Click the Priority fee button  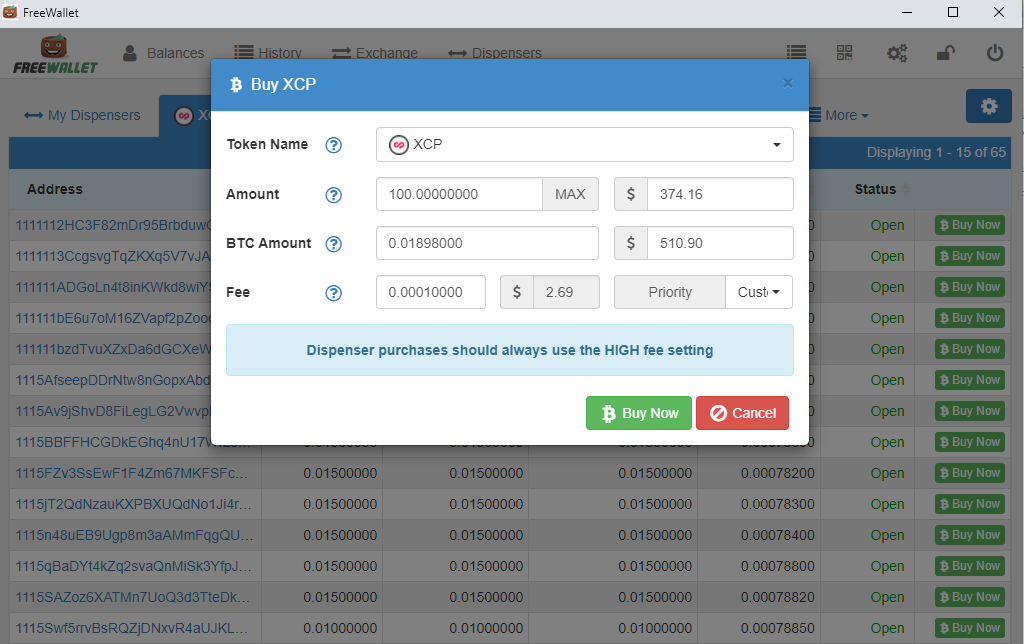point(669,292)
